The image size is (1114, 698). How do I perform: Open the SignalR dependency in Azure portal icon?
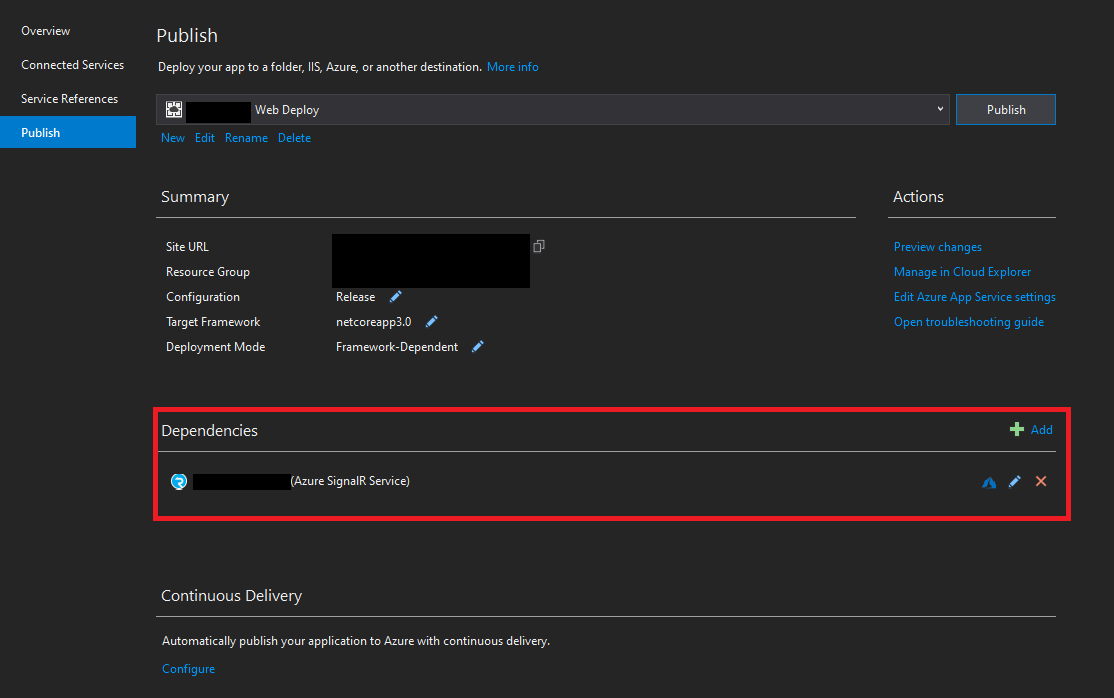click(989, 481)
